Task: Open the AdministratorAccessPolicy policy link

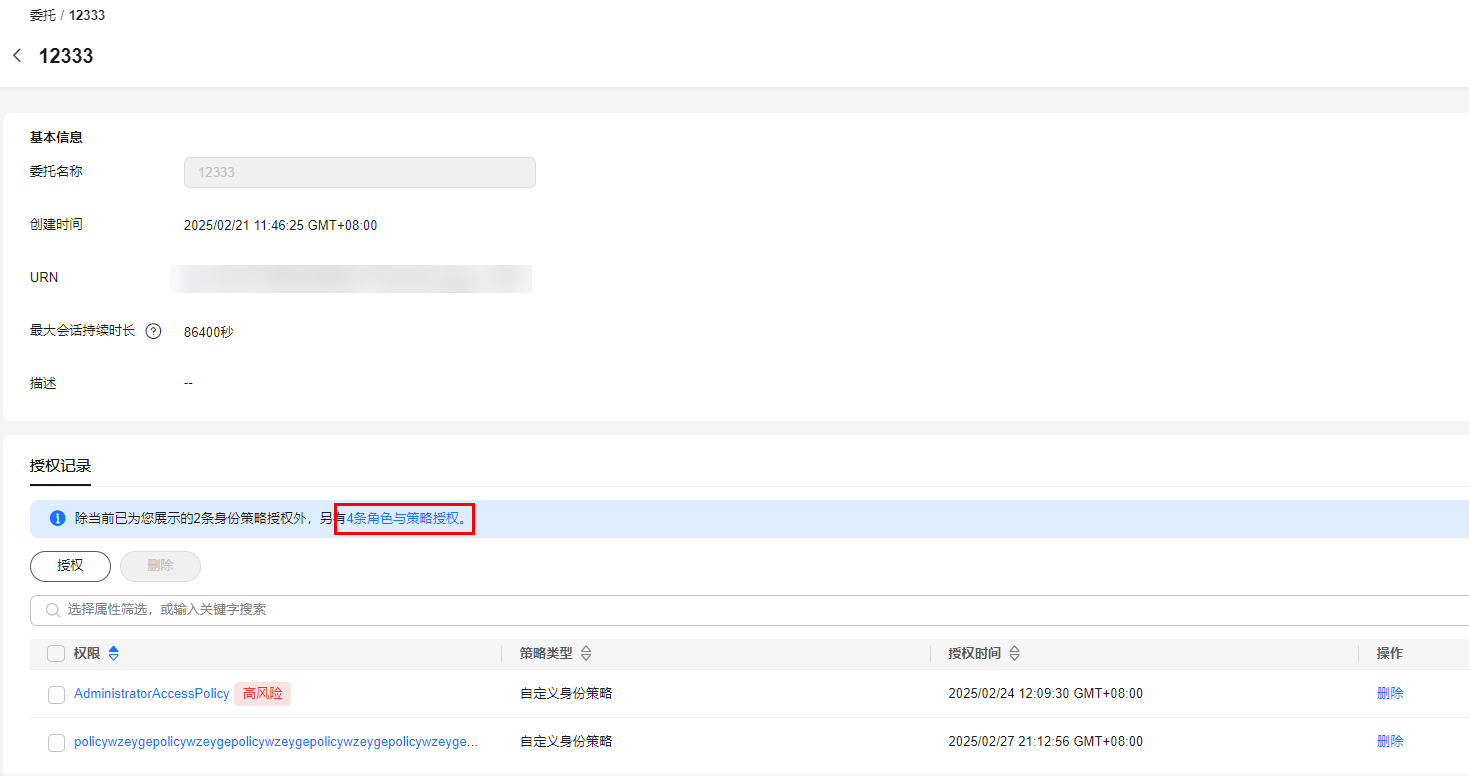Action: 151,694
